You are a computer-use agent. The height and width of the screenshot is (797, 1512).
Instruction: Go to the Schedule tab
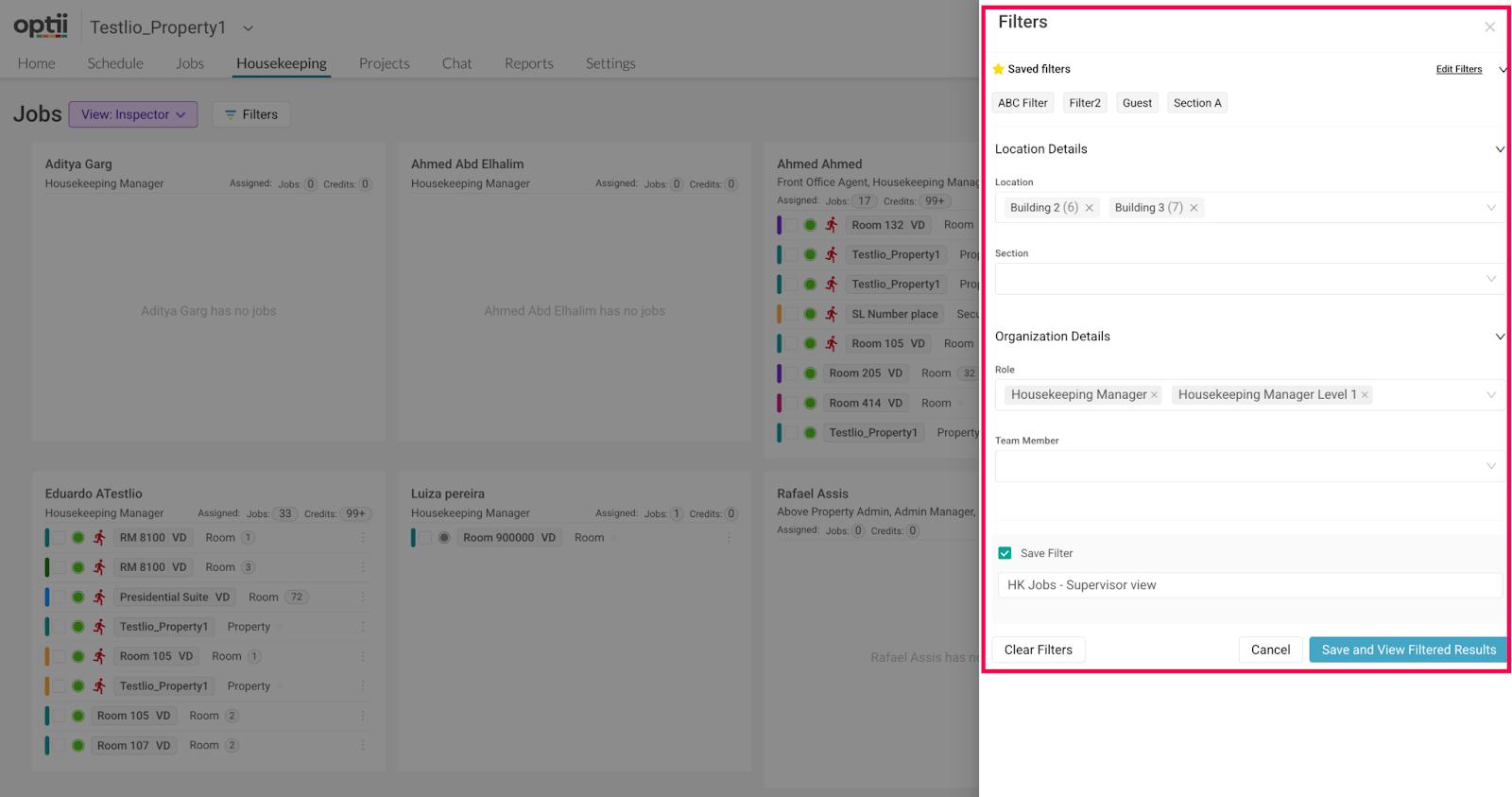[x=115, y=63]
